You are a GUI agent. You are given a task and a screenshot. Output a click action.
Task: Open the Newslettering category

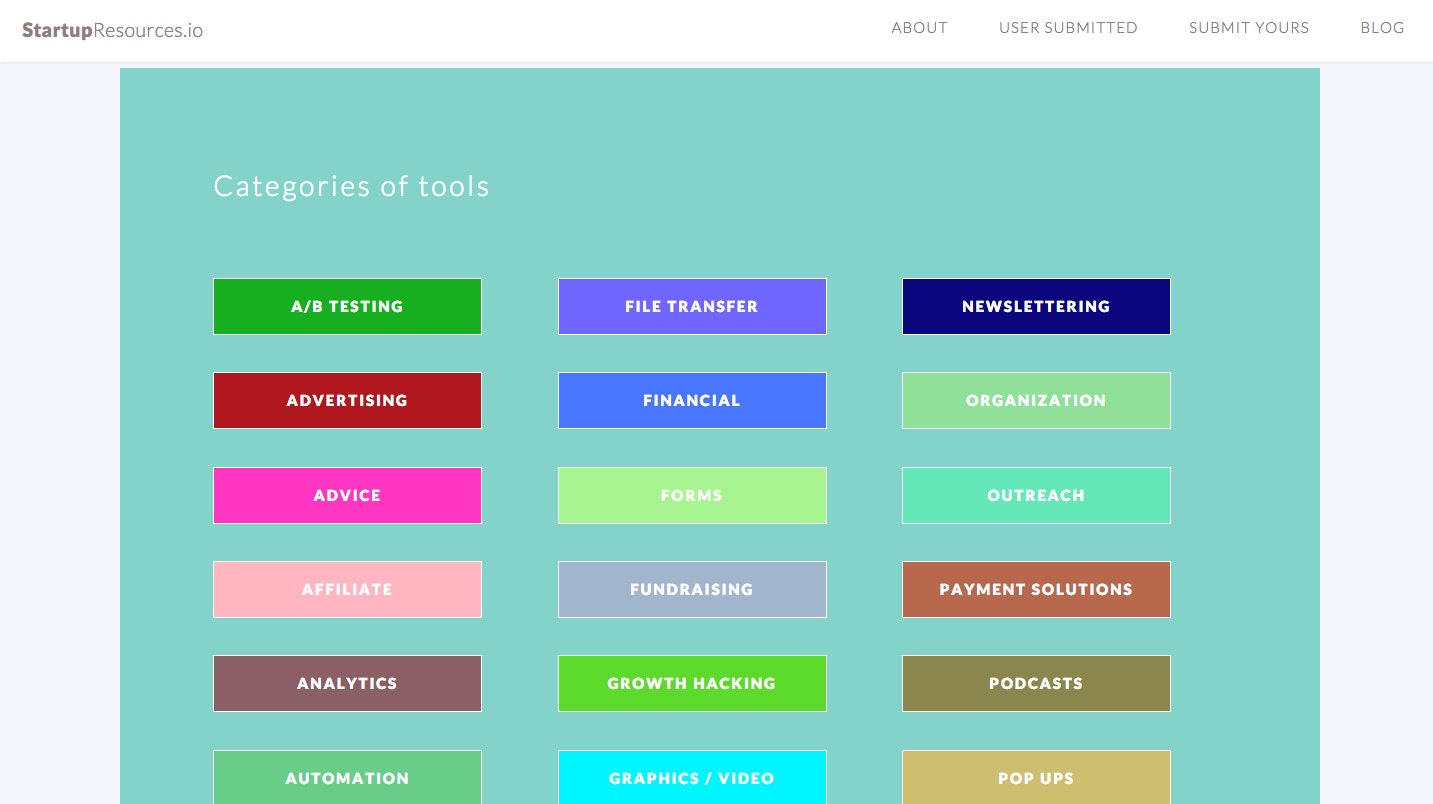pos(1036,306)
